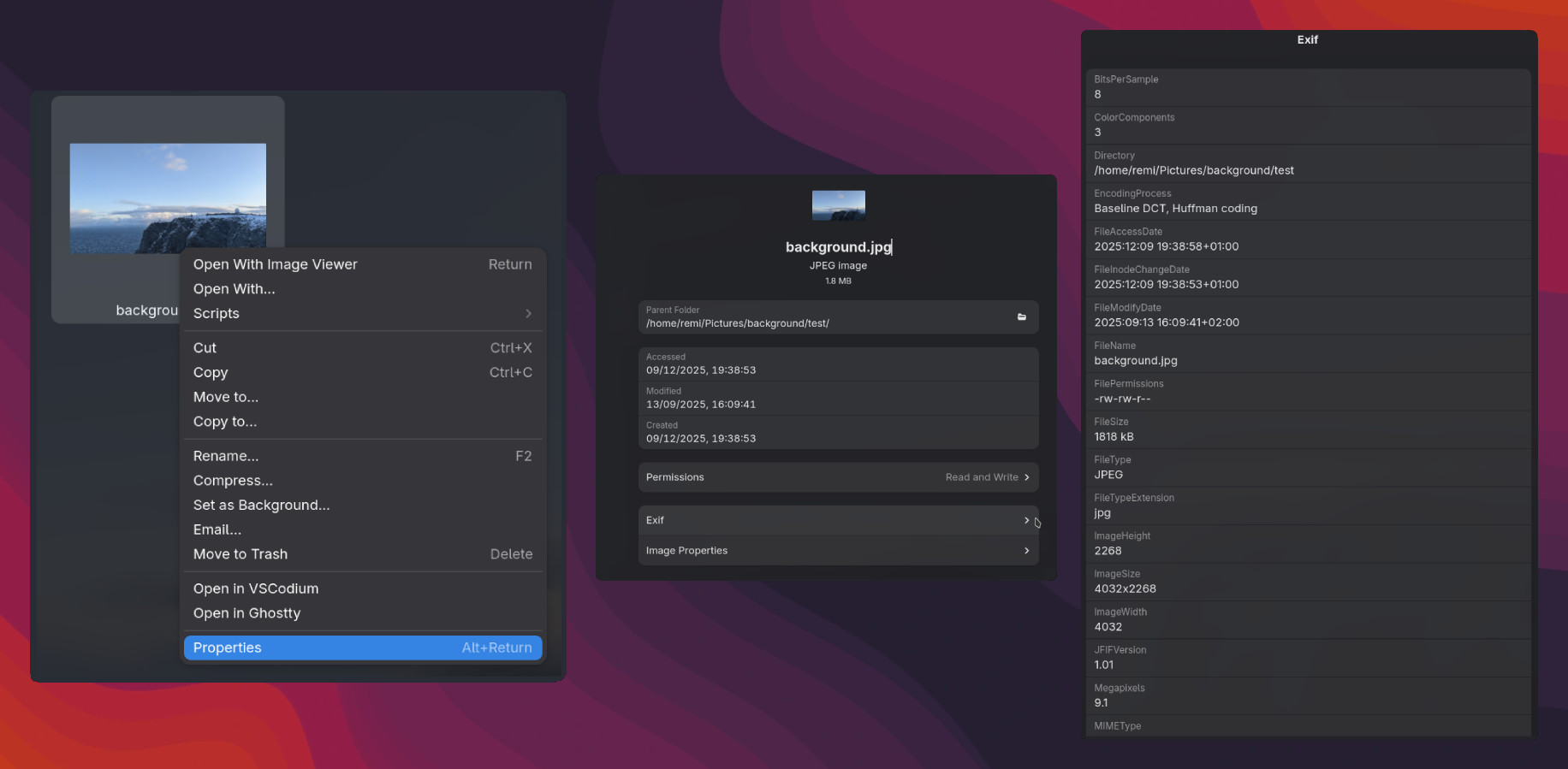Image resolution: width=1568 pixels, height=769 pixels.
Task: Select Open in Ghostty
Action: coord(247,613)
